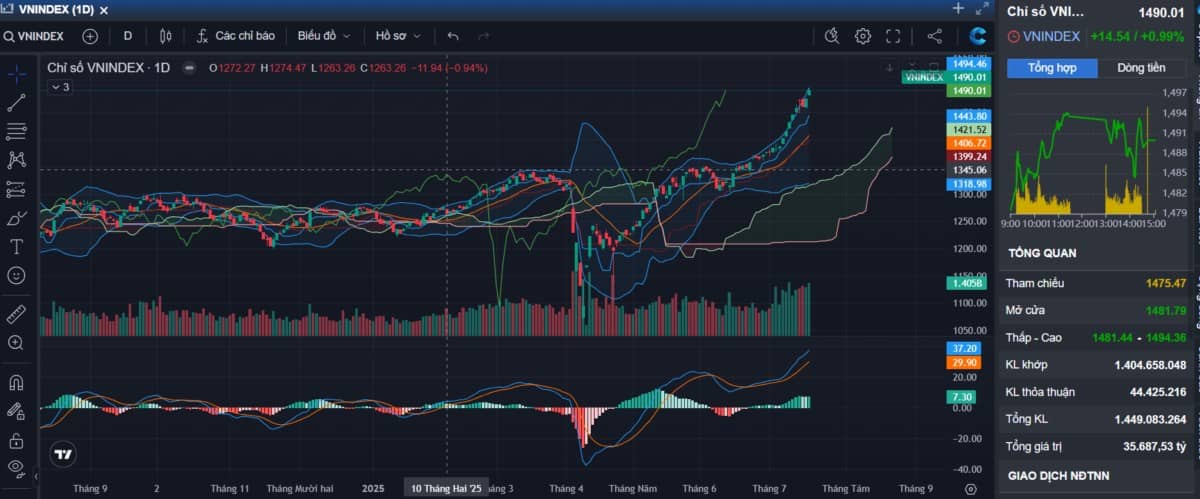The height and width of the screenshot is (499, 1200).
Task: Click the zoom in magnifier tool
Action: [x=16, y=342]
